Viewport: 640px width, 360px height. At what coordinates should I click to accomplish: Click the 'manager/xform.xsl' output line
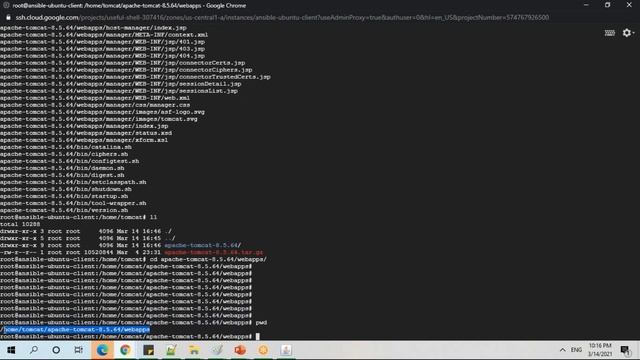click(x=84, y=140)
